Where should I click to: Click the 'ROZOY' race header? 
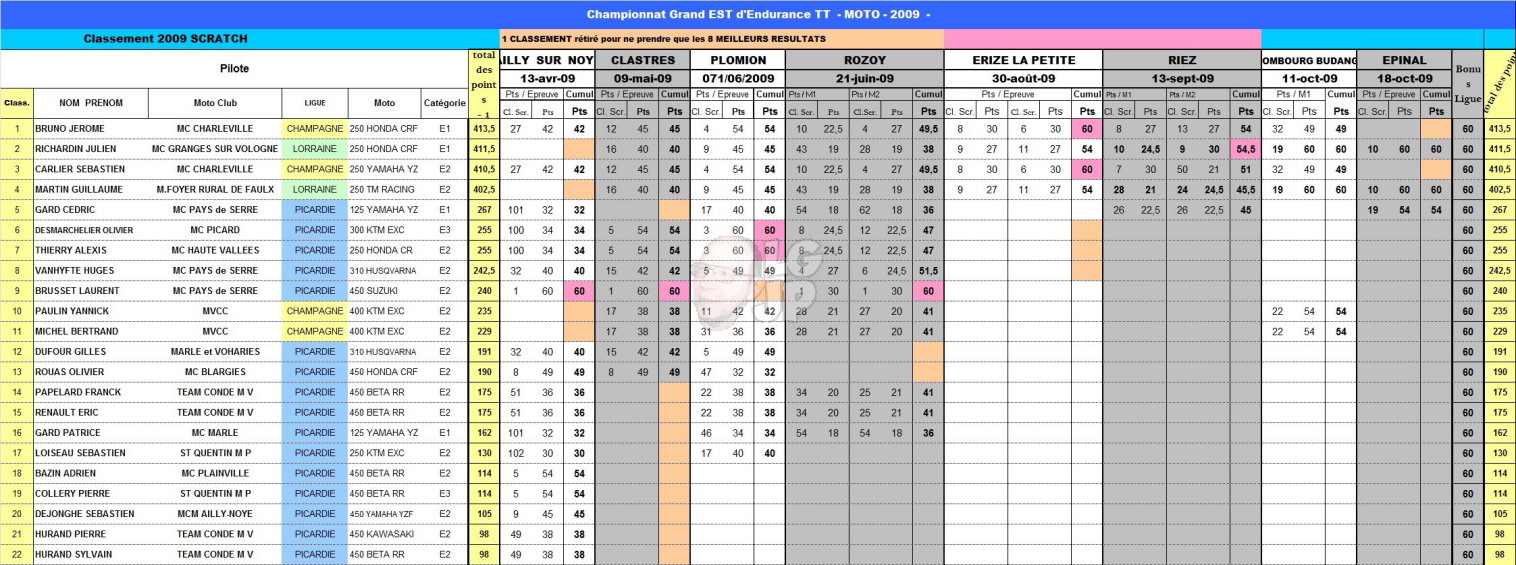pos(864,60)
